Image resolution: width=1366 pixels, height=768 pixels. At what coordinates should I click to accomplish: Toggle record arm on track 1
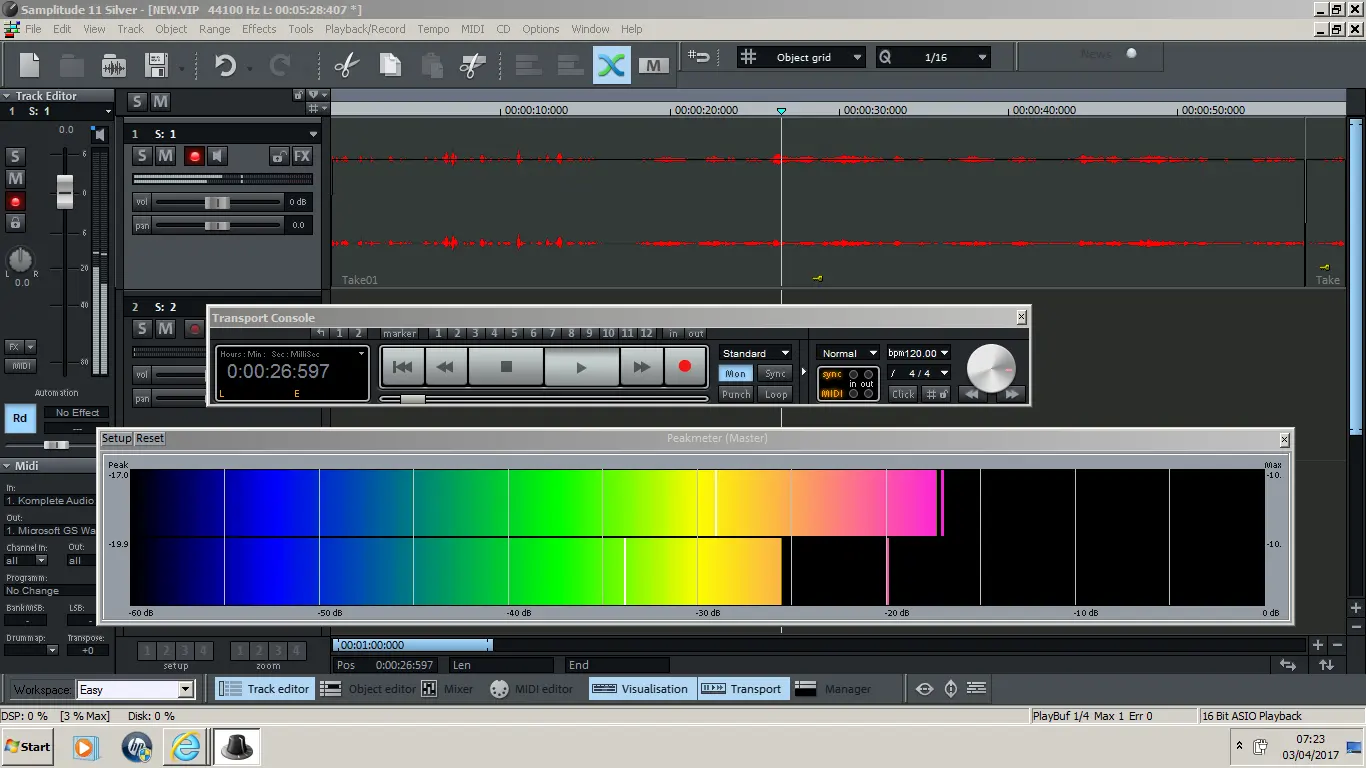[194, 156]
